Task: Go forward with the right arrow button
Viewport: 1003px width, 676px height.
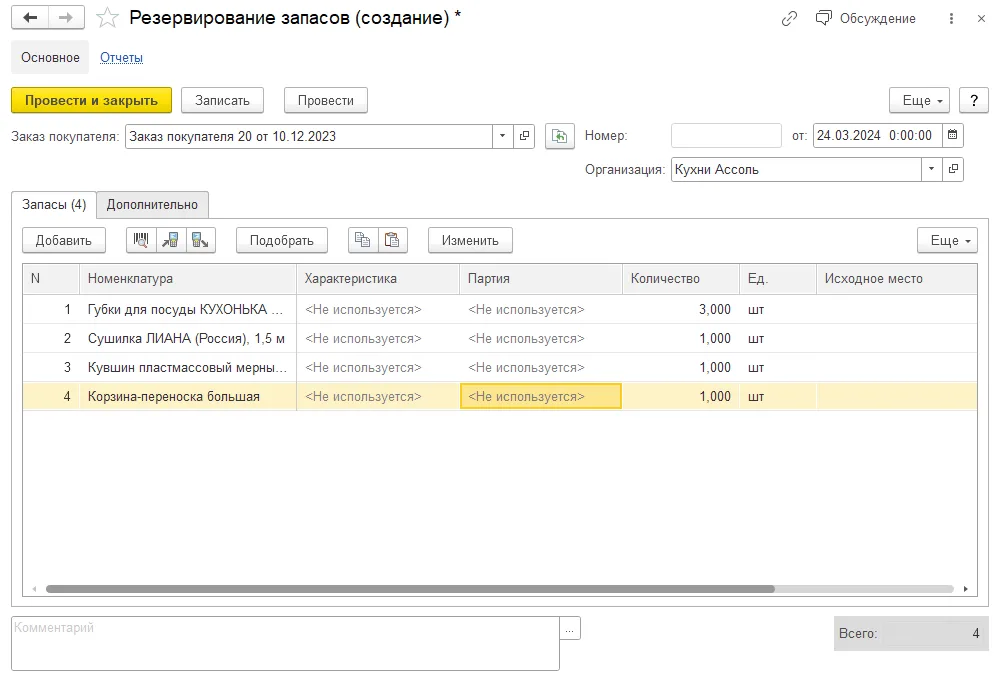Action: pyautogui.click(x=66, y=18)
